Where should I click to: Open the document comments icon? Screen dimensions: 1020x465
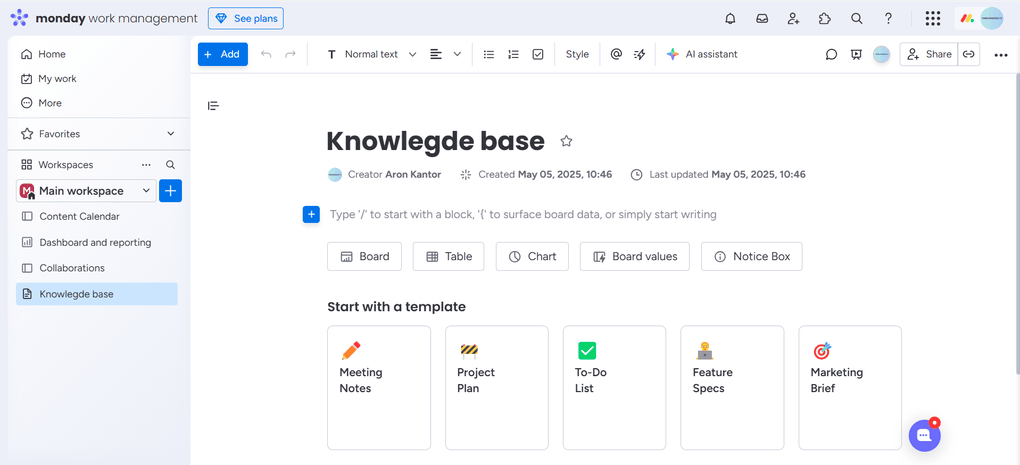tap(831, 55)
